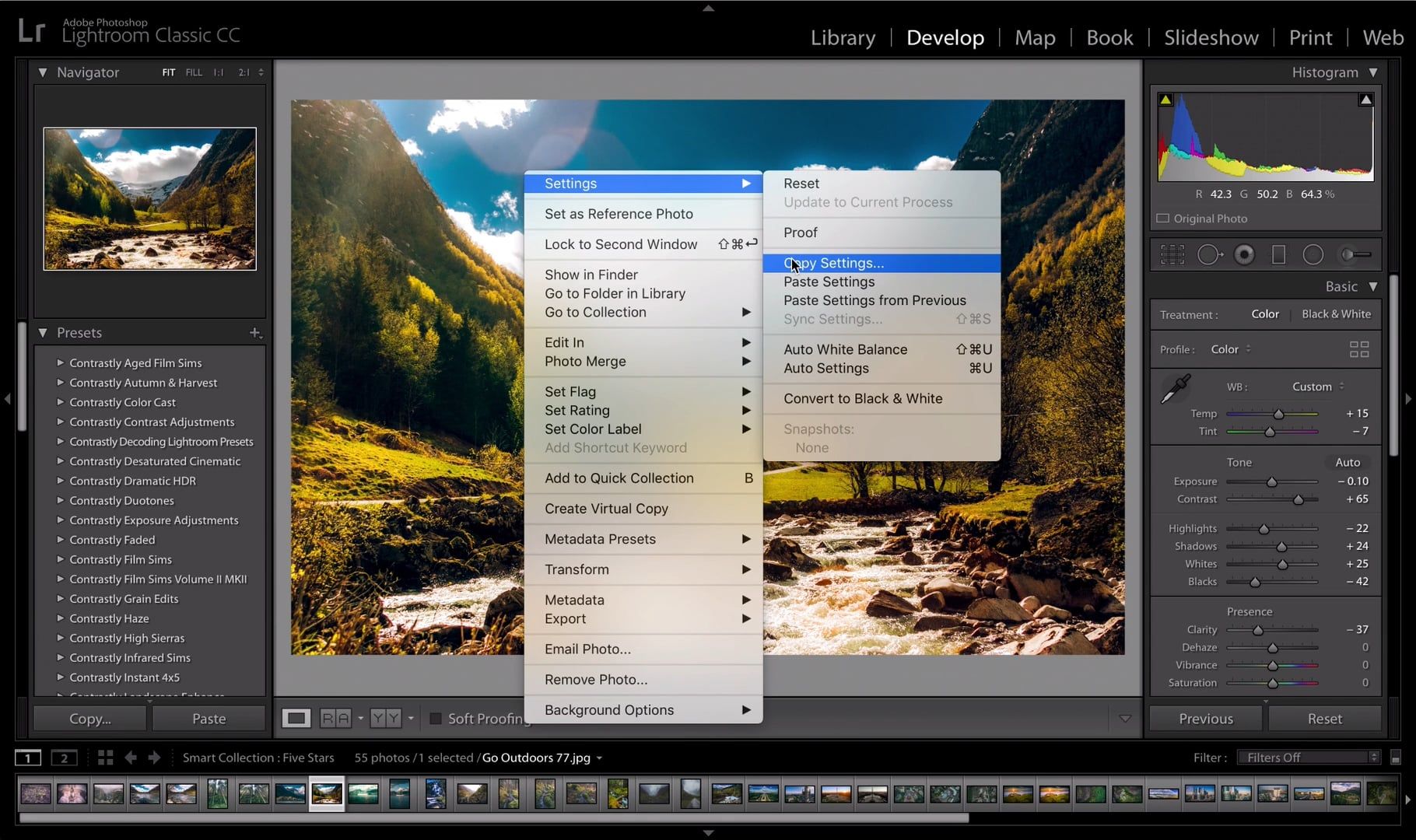Image resolution: width=1416 pixels, height=840 pixels.
Task: Hide the right panel group arrow
Action: (1408, 399)
